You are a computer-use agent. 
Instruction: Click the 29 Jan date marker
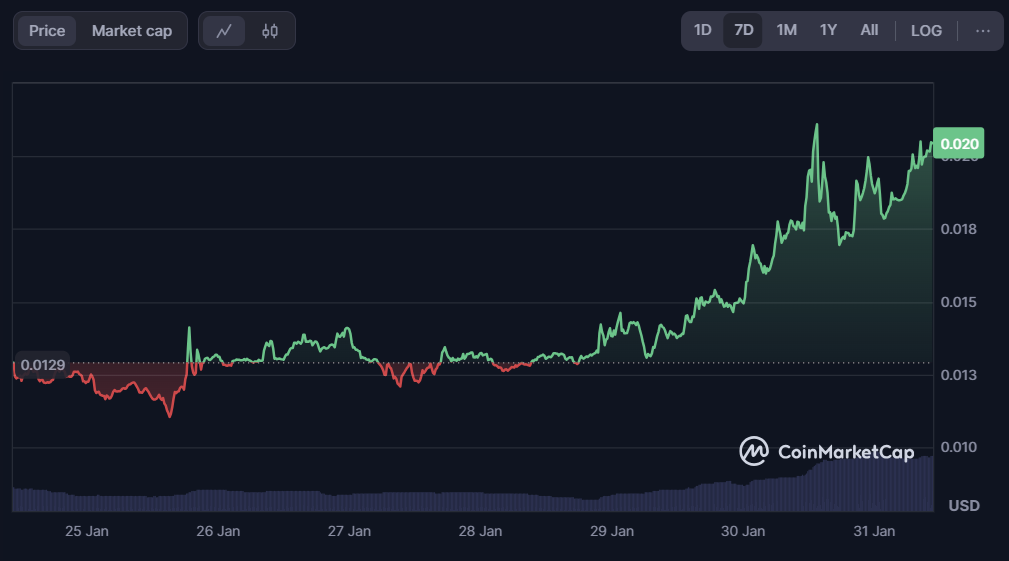click(x=612, y=531)
